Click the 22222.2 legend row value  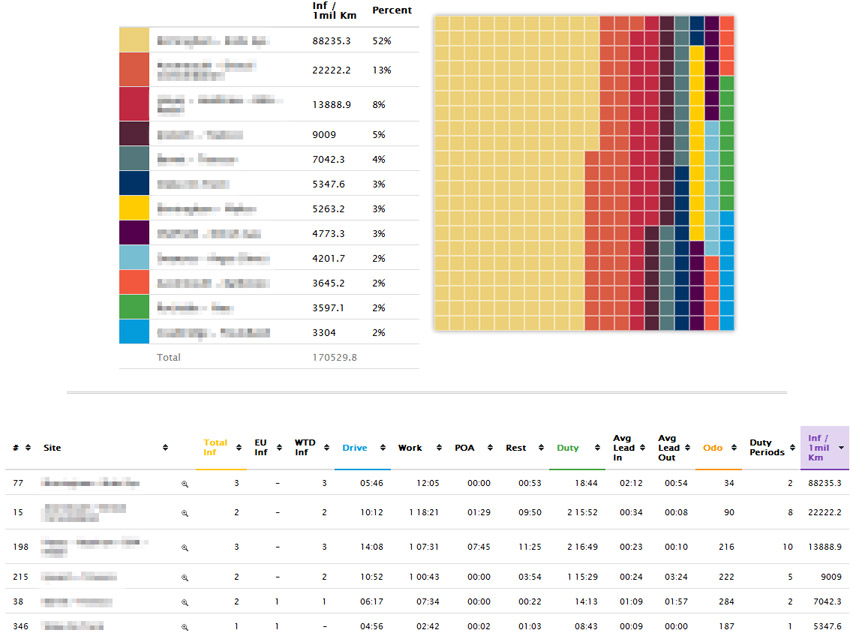332,70
